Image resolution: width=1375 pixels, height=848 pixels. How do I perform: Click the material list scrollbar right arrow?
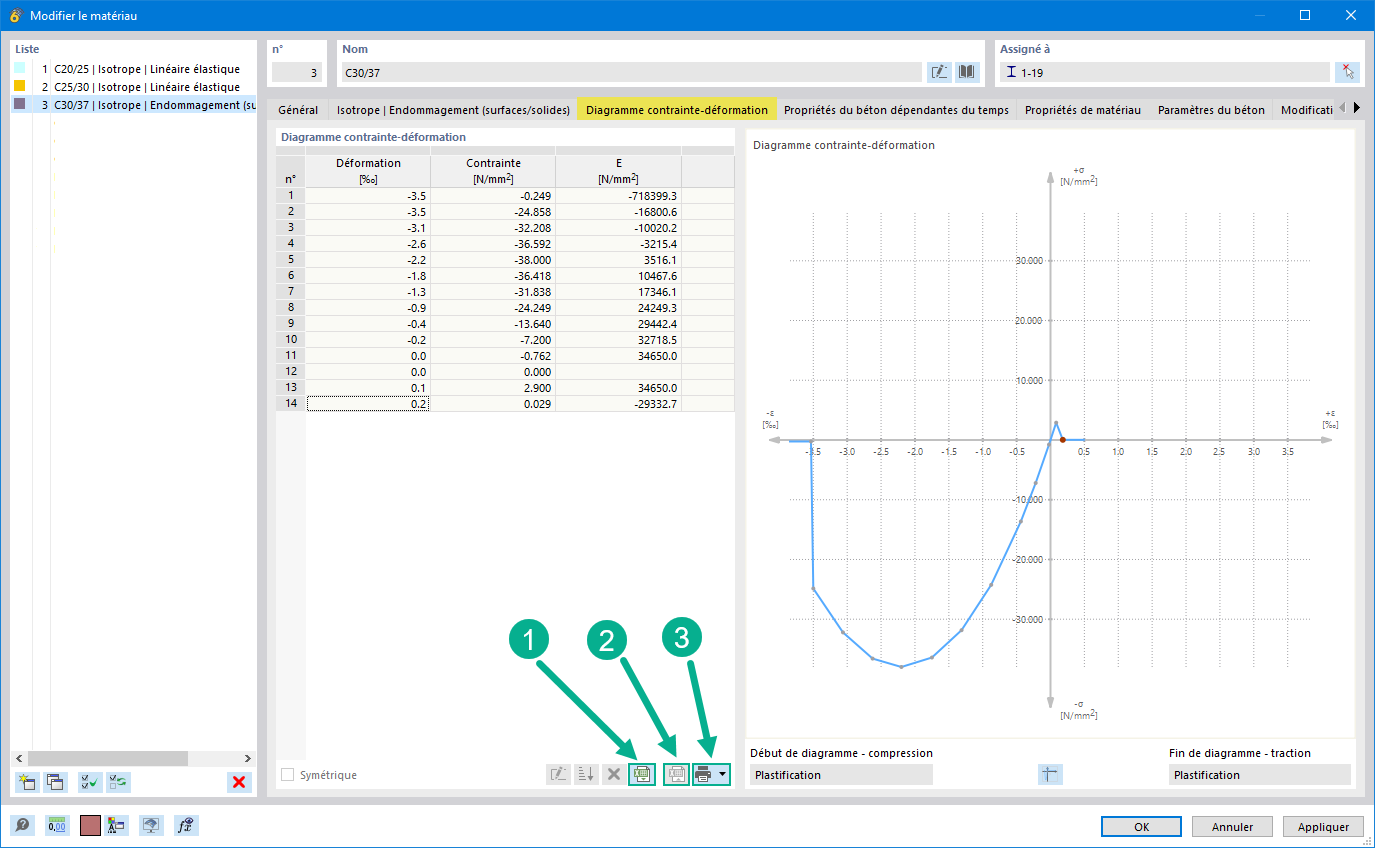[x=248, y=758]
